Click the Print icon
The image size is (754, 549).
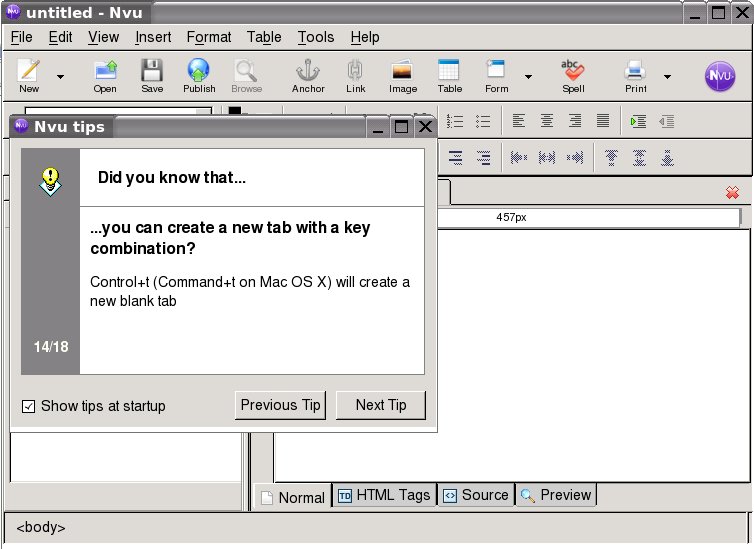pyautogui.click(x=635, y=76)
